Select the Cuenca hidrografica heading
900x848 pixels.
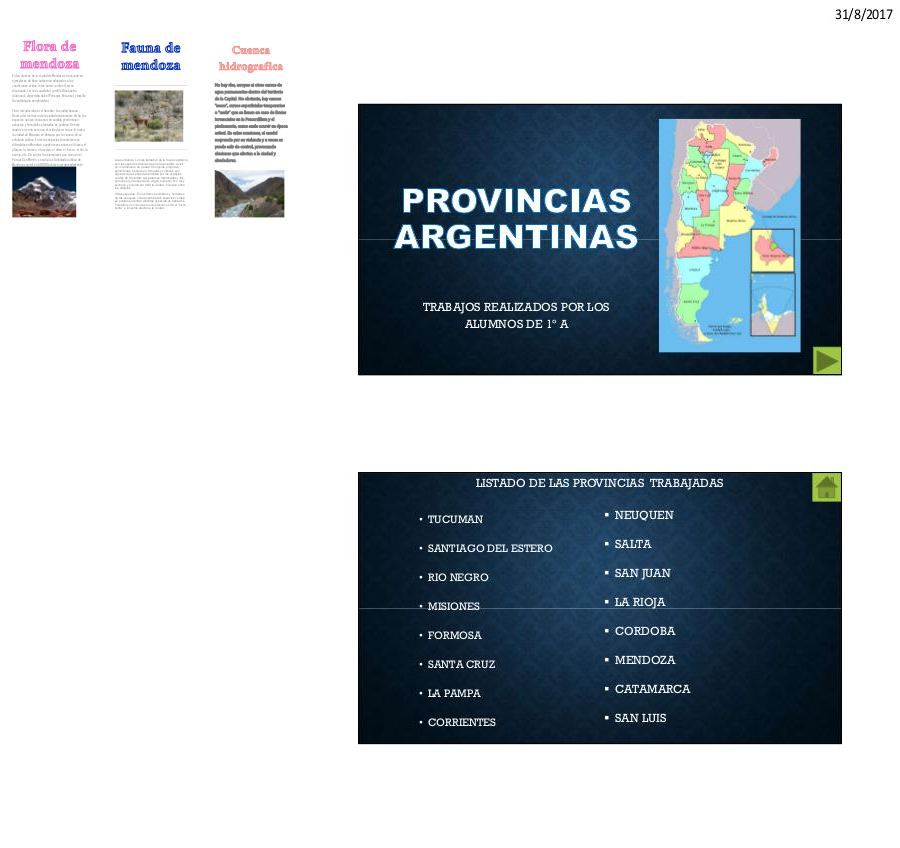[x=250, y=57]
